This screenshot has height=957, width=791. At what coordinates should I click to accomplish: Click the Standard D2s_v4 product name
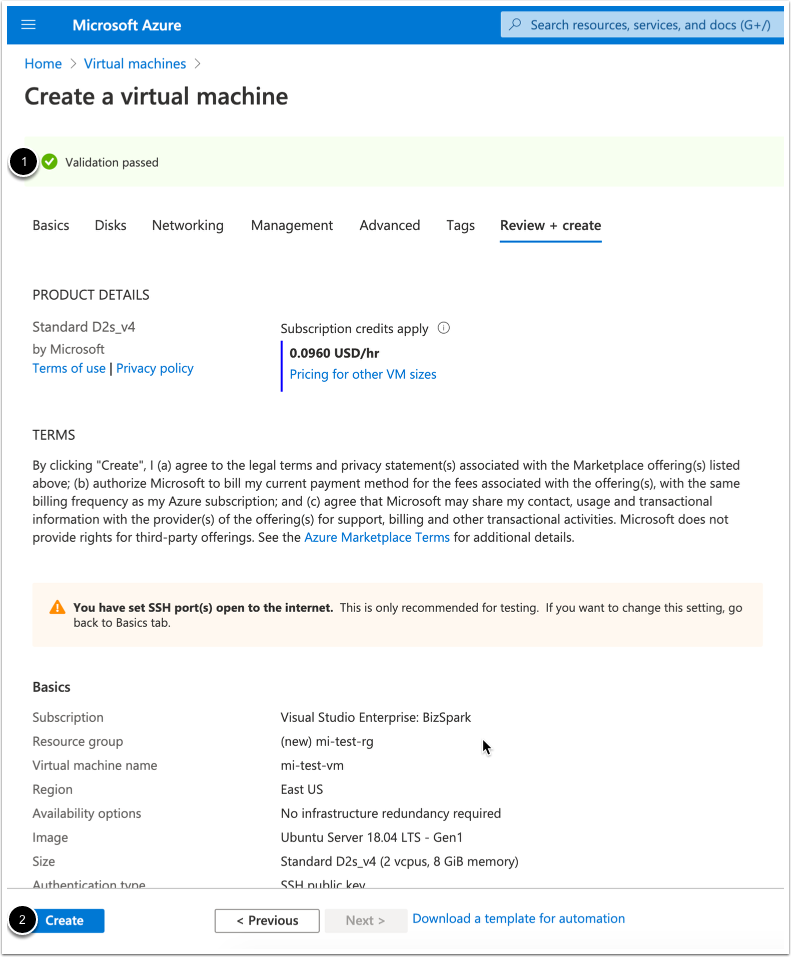click(84, 327)
